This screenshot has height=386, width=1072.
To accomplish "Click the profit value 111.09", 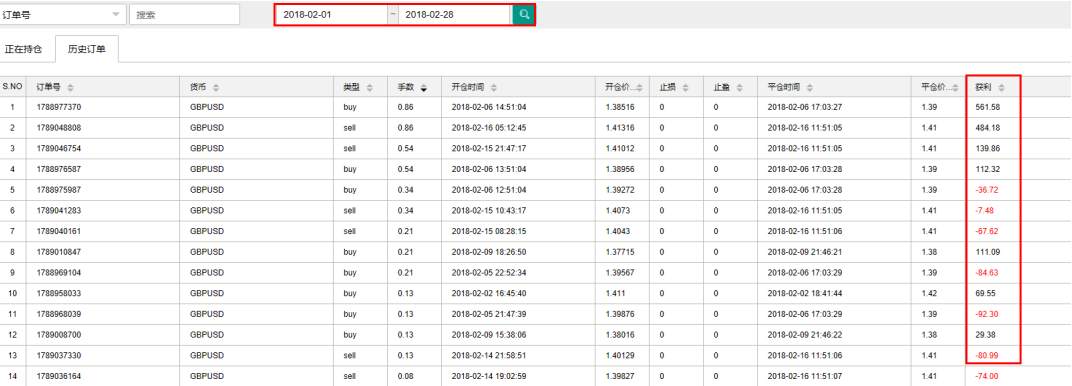I will point(988,252).
